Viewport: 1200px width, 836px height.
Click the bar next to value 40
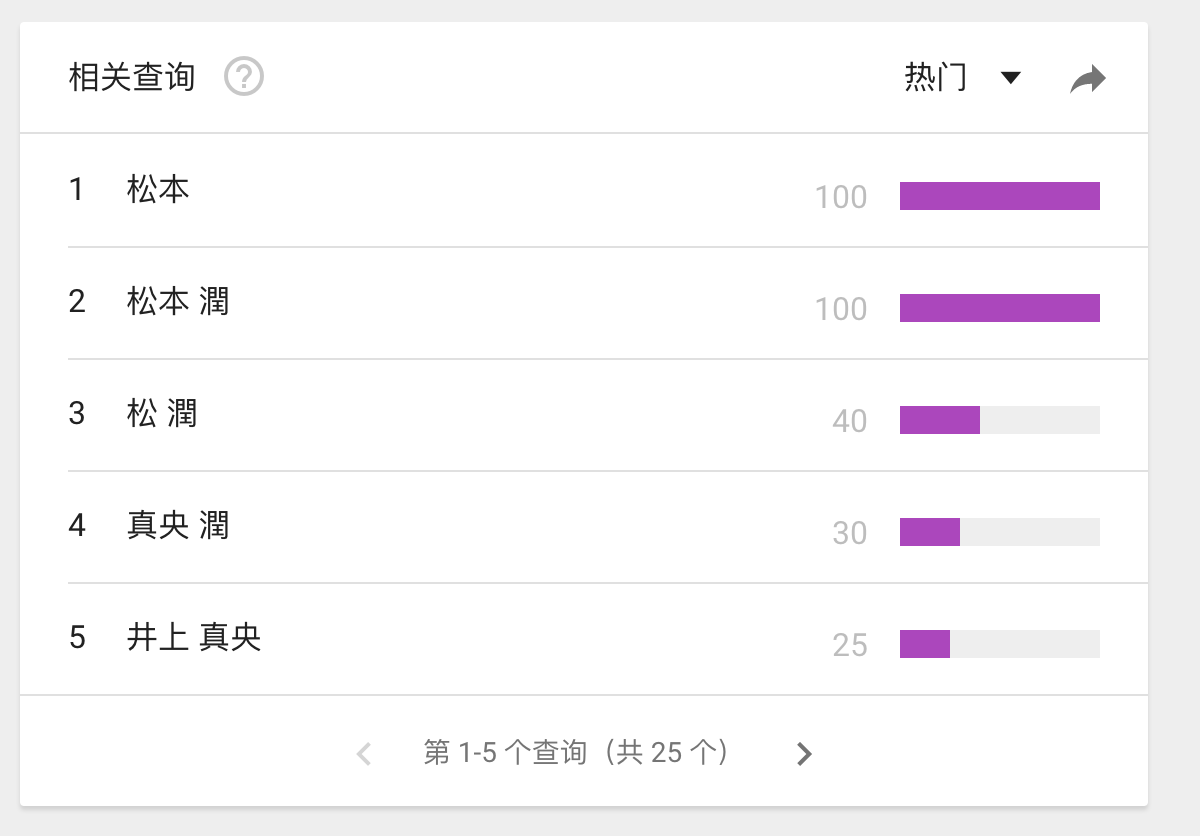click(x=940, y=420)
